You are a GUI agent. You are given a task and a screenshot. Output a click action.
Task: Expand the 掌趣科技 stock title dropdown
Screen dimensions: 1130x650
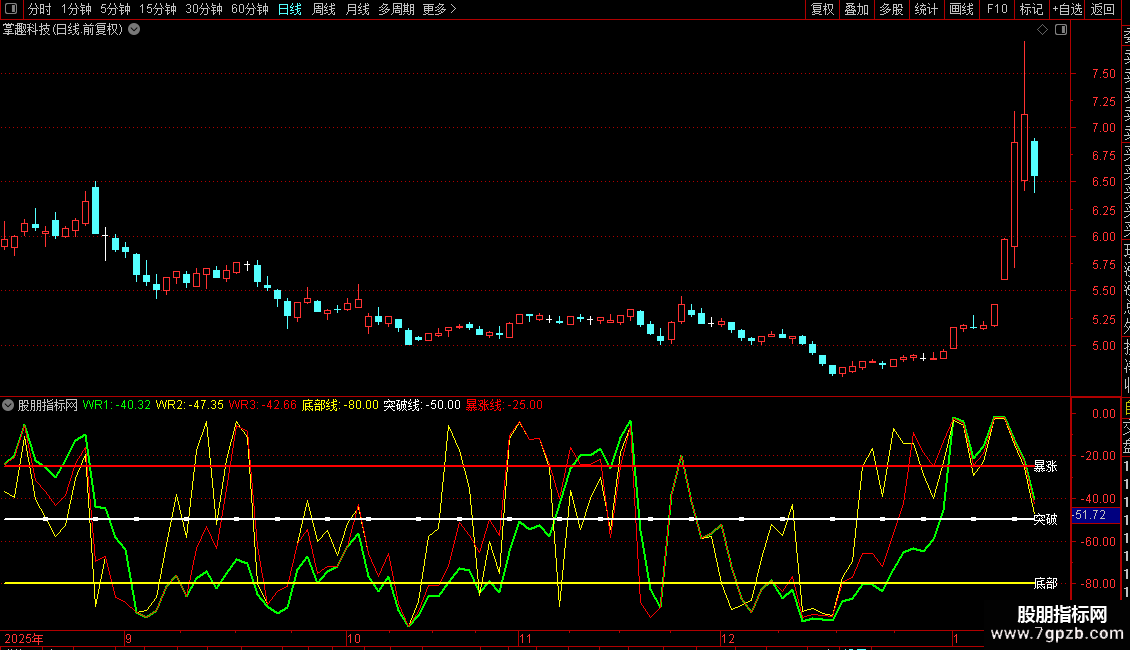point(134,29)
